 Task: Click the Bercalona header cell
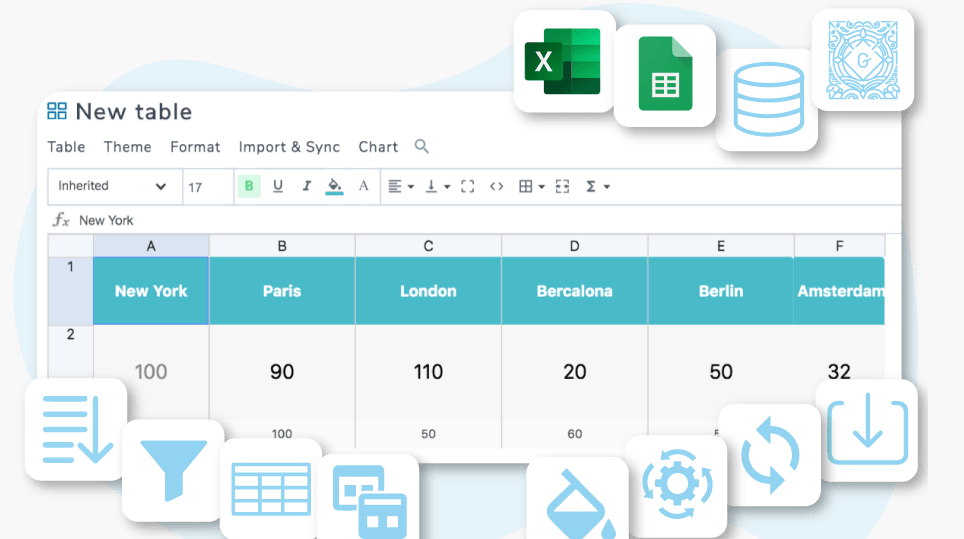[x=575, y=291]
